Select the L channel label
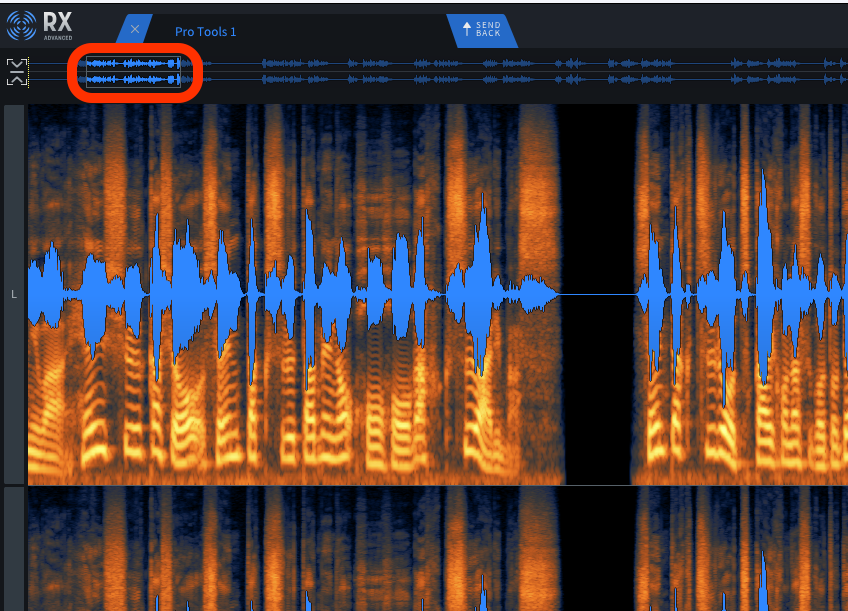Image resolution: width=848 pixels, height=611 pixels. (x=14, y=295)
